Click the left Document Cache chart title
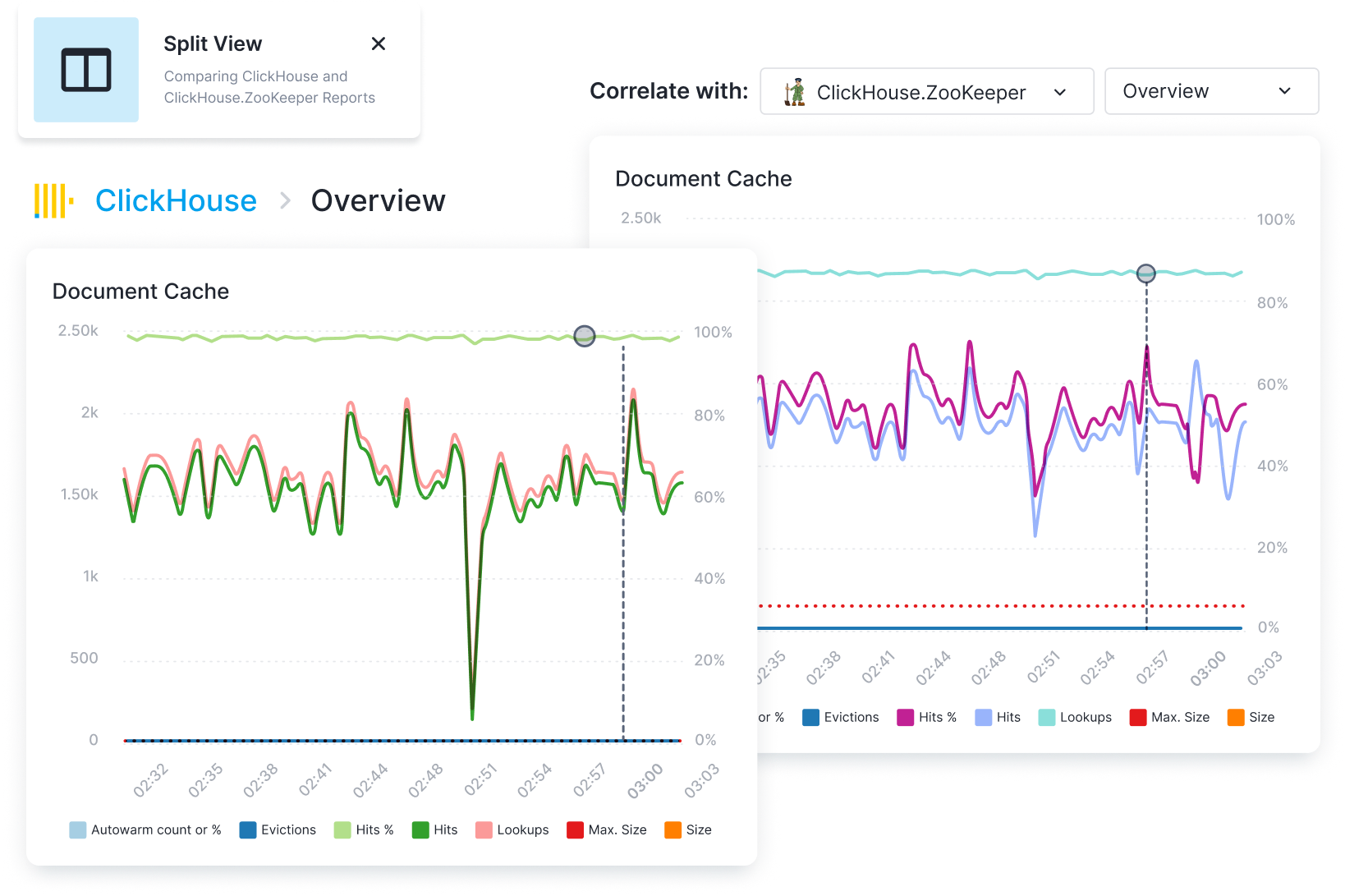The height and width of the screenshot is (896, 1345). (140, 292)
